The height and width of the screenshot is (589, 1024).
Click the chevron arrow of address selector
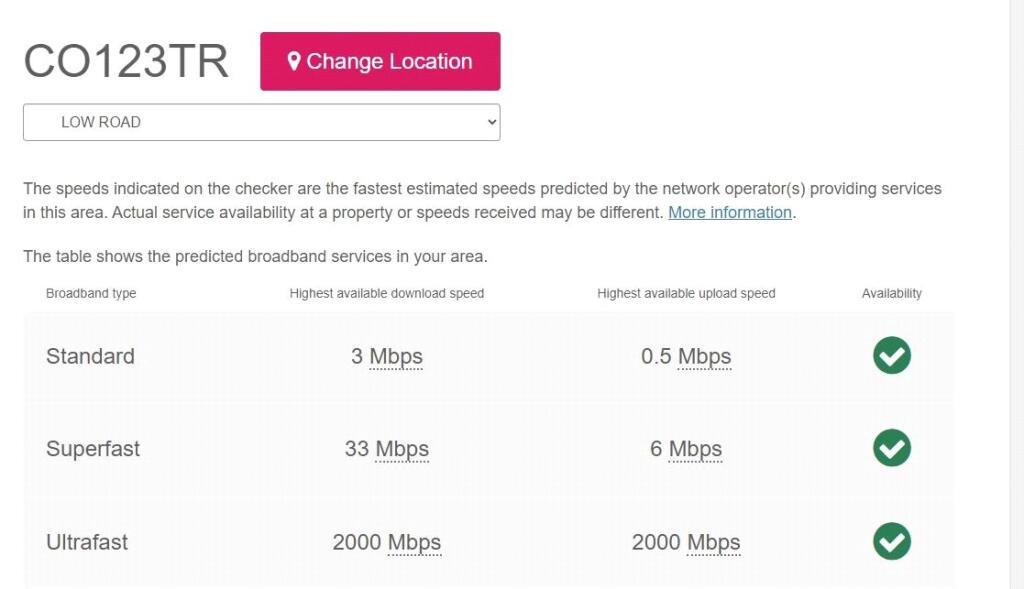click(x=491, y=122)
